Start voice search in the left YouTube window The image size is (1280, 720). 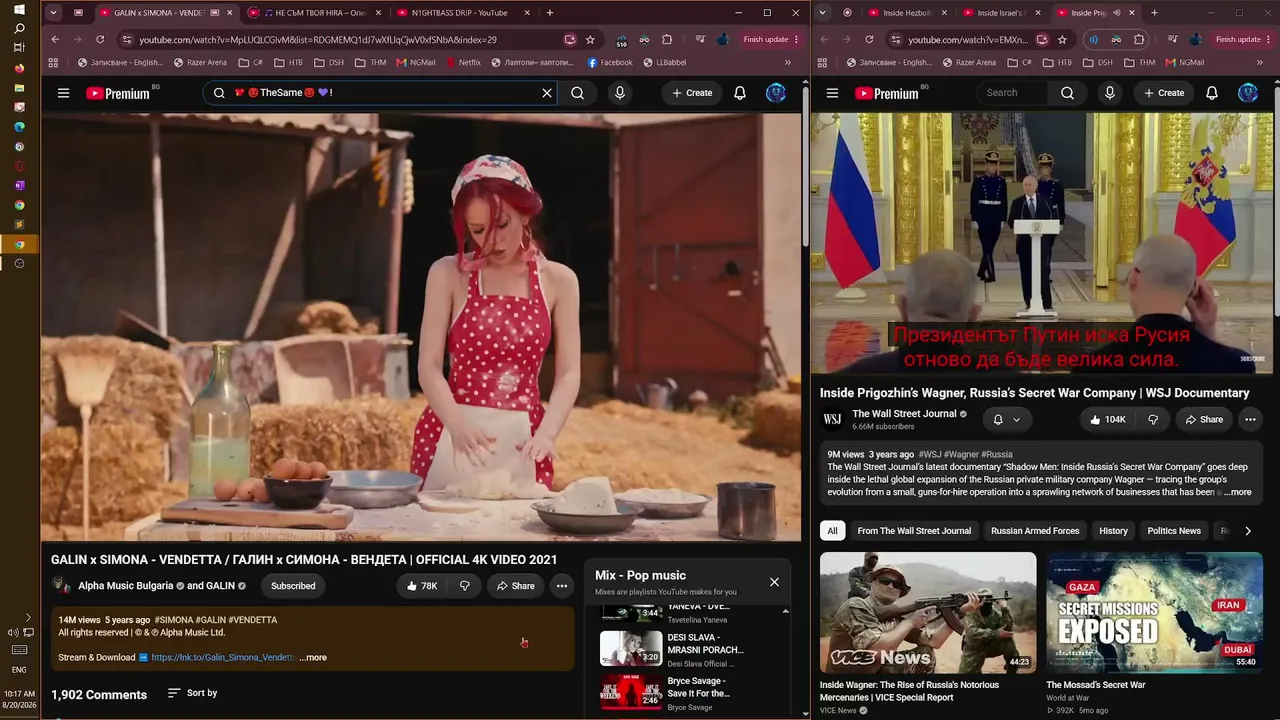[x=620, y=93]
